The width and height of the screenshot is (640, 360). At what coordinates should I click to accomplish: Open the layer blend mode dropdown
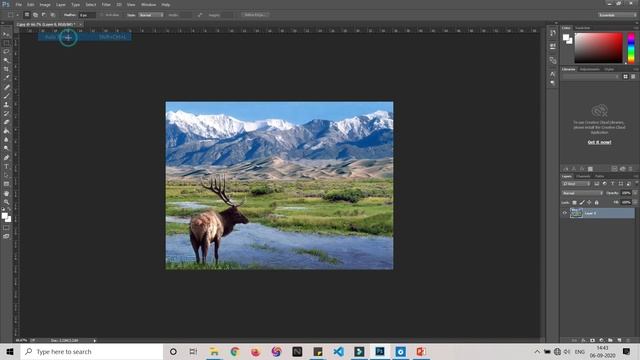582,193
